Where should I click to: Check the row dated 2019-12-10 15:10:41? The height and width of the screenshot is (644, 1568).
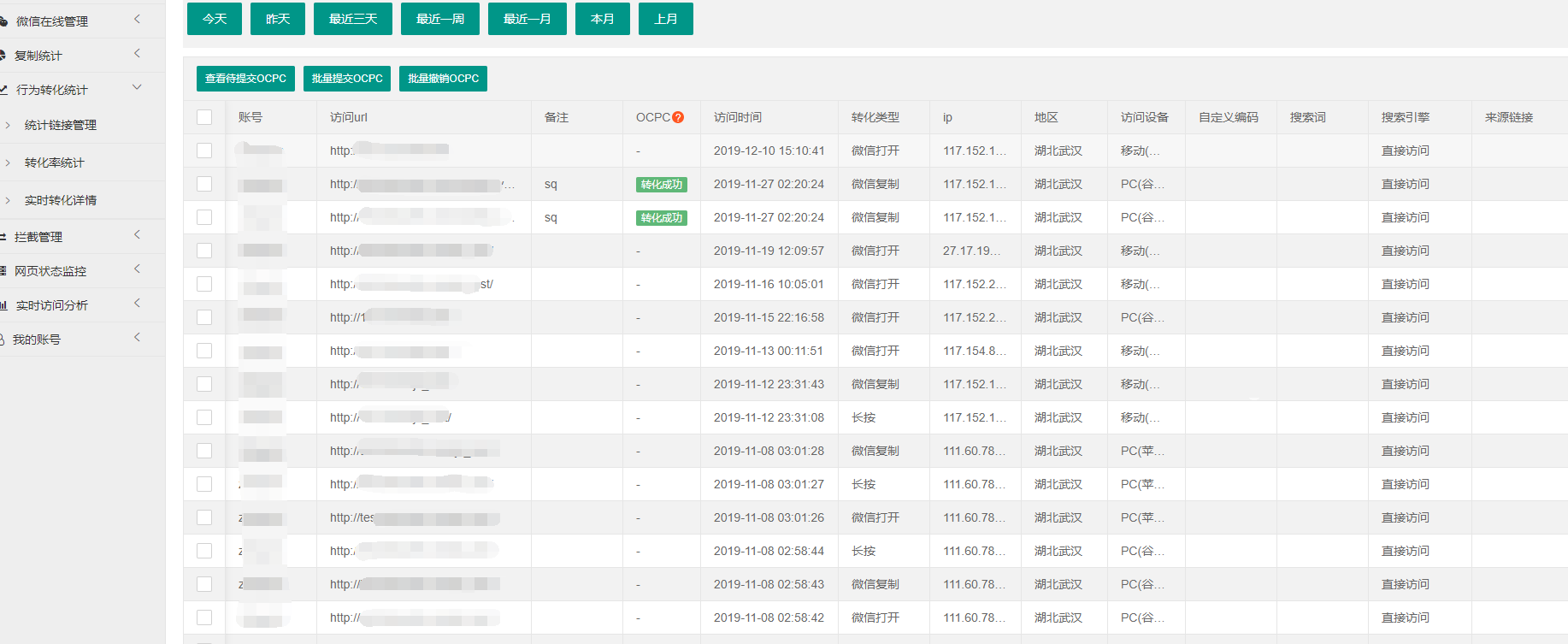[204, 151]
